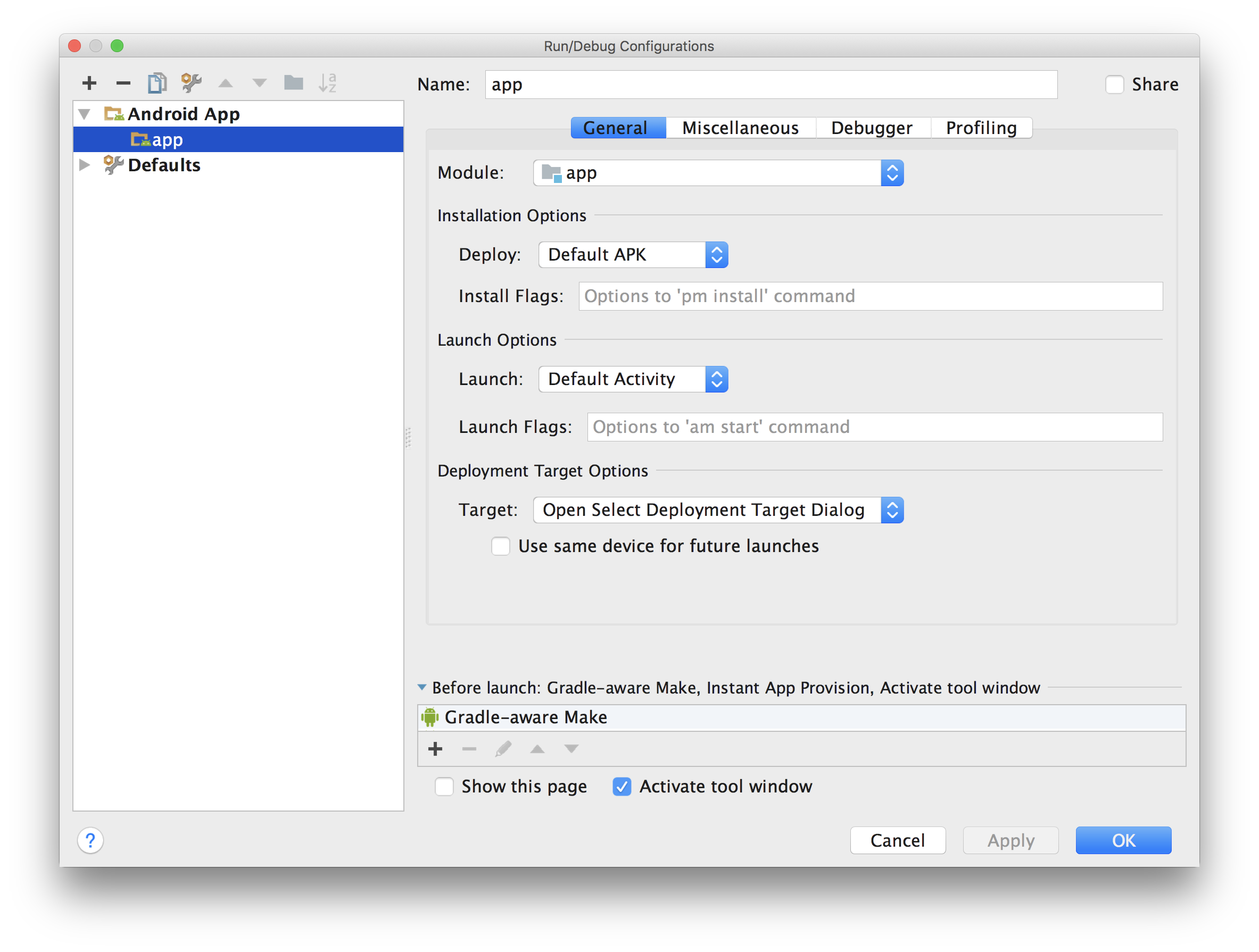
Task: Sort configurations alphabetically
Action: pyautogui.click(x=327, y=83)
